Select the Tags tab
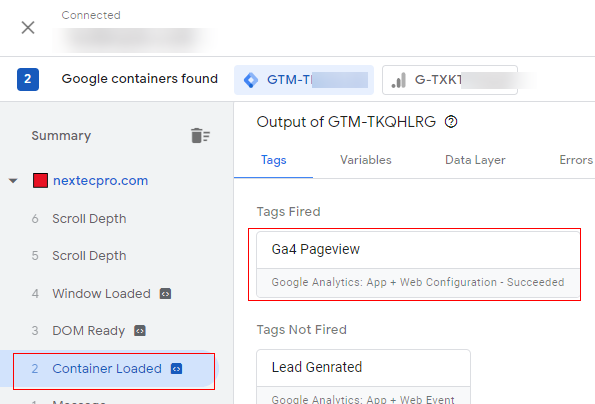This screenshot has width=595, height=404. (274, 160)
